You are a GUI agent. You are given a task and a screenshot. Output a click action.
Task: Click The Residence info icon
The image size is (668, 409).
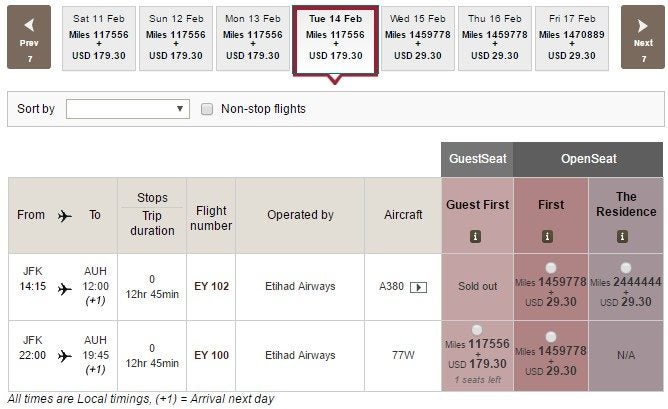[x=622, y=236]
